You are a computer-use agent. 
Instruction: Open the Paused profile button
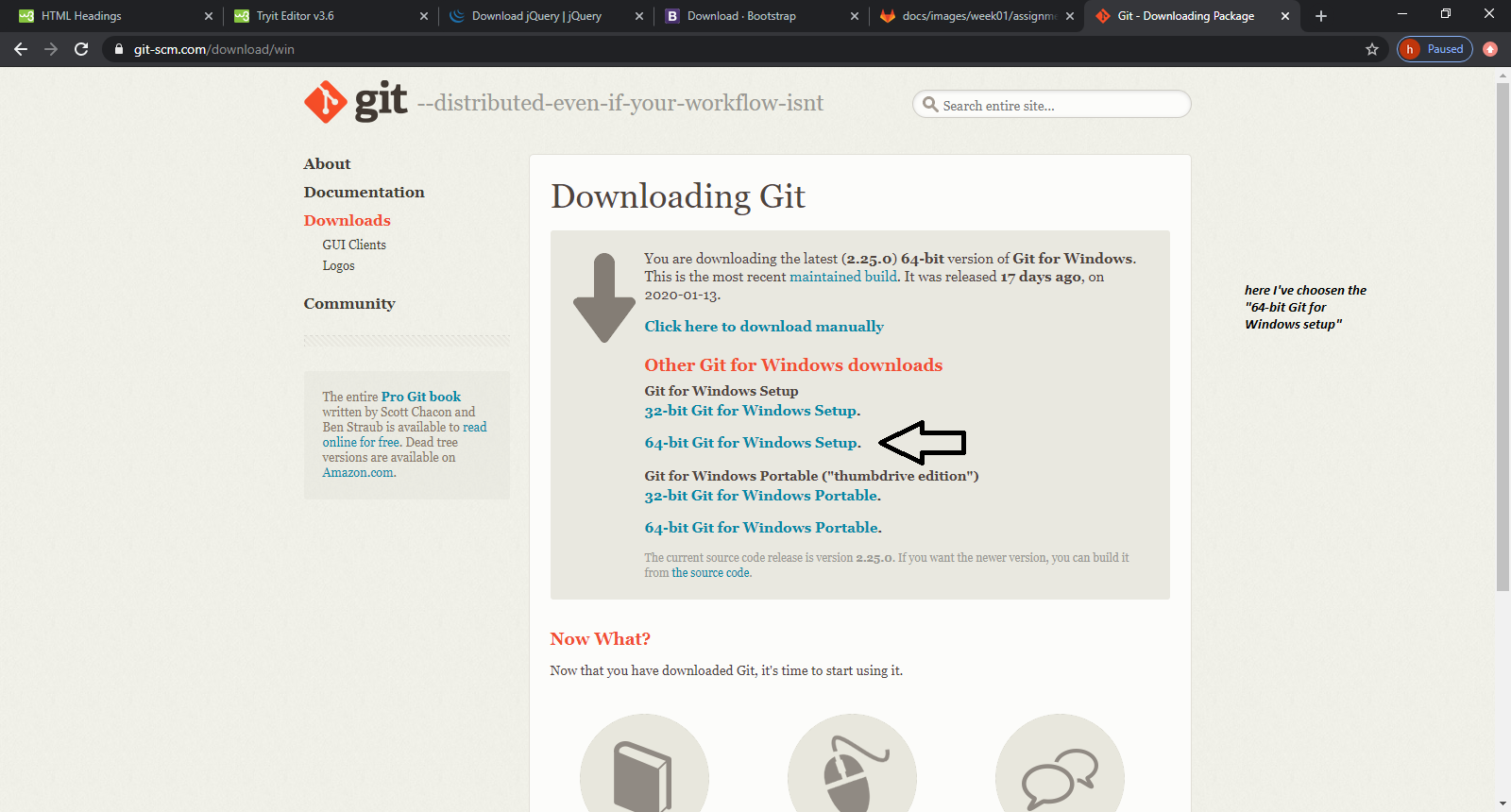pyautogui.click(x=1435, y=49)
